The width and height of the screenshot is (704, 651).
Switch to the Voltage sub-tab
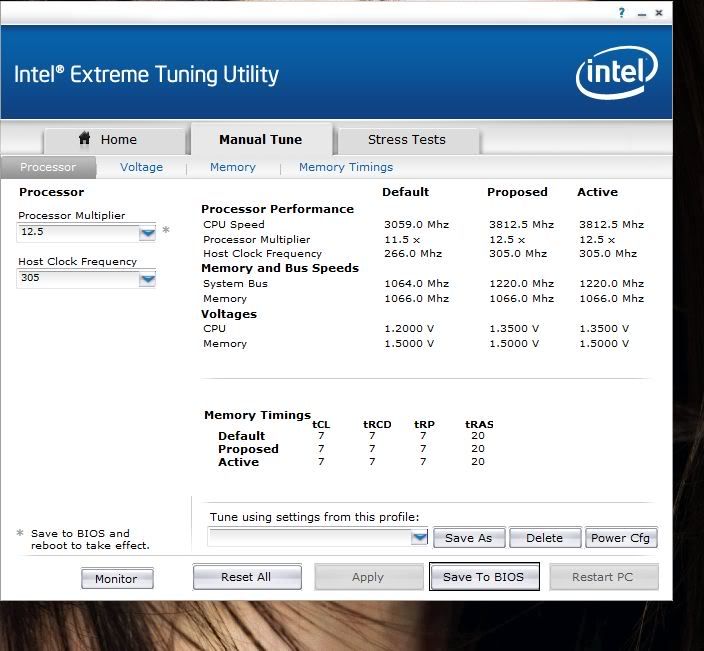(x=141, y=167)
